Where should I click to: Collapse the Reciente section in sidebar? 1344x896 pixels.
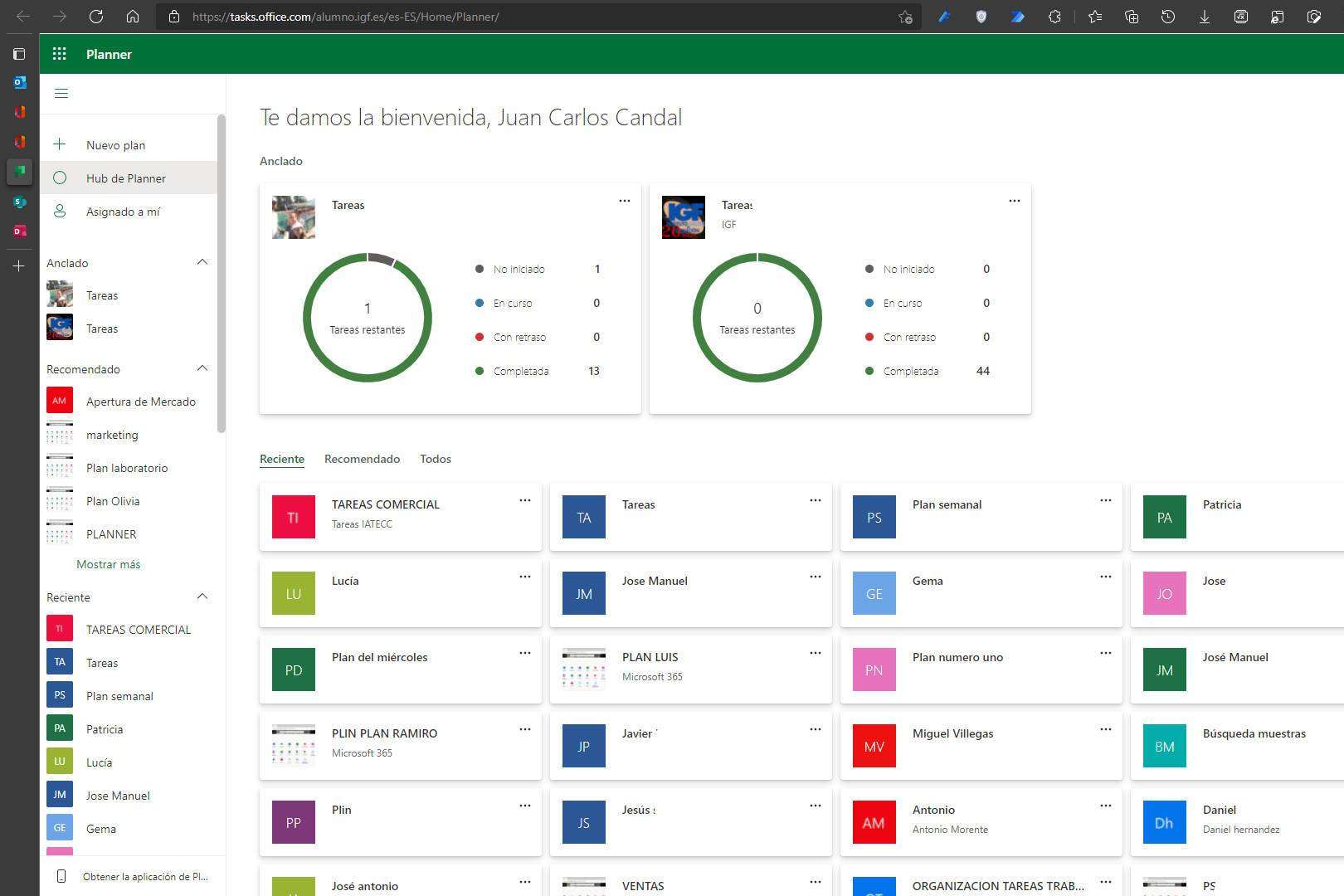coord(202,597)
